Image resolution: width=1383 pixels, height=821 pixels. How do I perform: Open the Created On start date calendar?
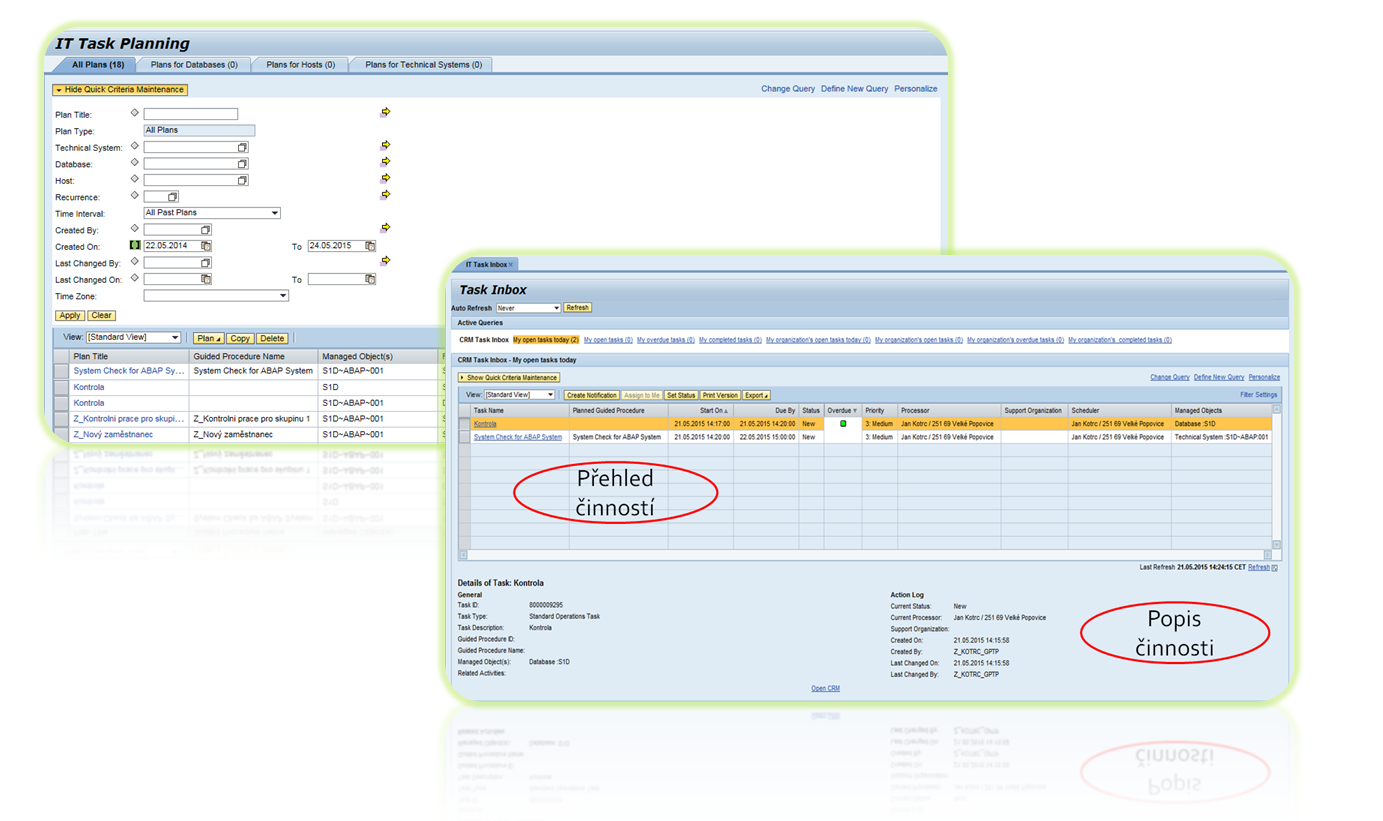pyautogui.click(x=206, y=246)
